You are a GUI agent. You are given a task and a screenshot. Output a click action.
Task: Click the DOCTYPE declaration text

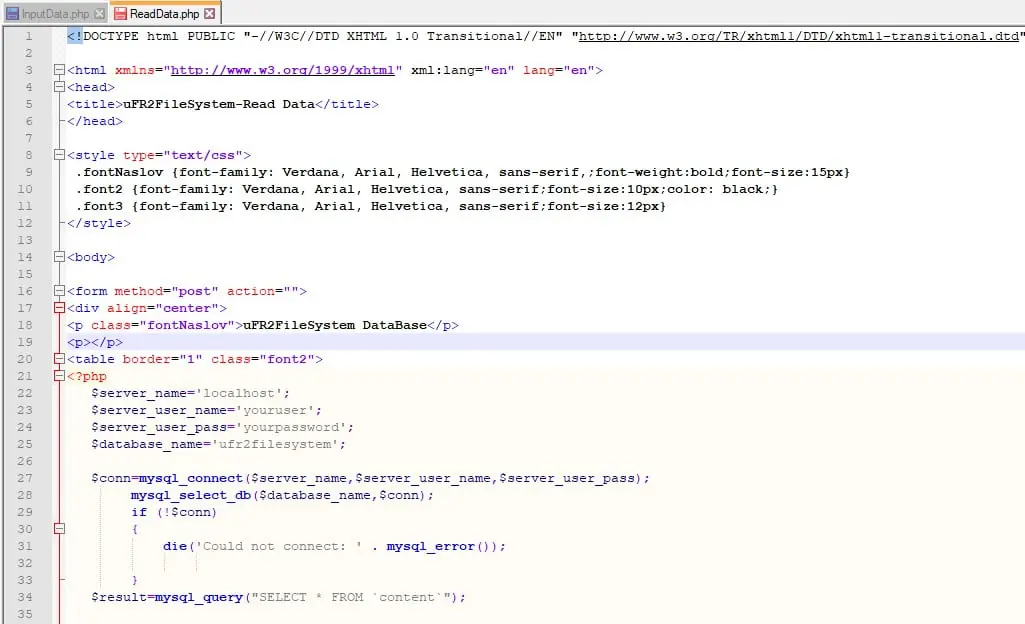point(546,36)
